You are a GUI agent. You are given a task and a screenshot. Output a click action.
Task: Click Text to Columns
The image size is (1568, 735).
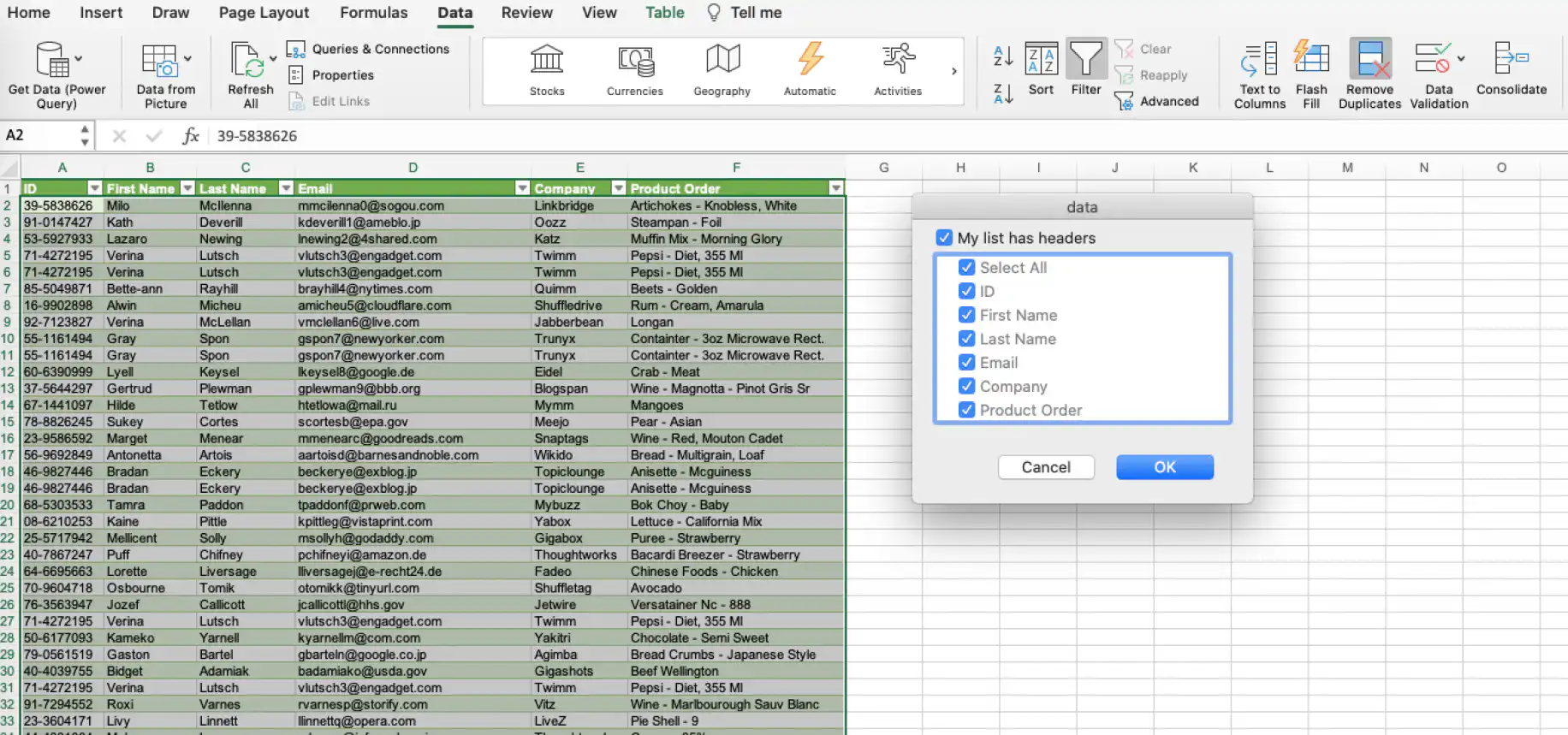coord(1260,75)
